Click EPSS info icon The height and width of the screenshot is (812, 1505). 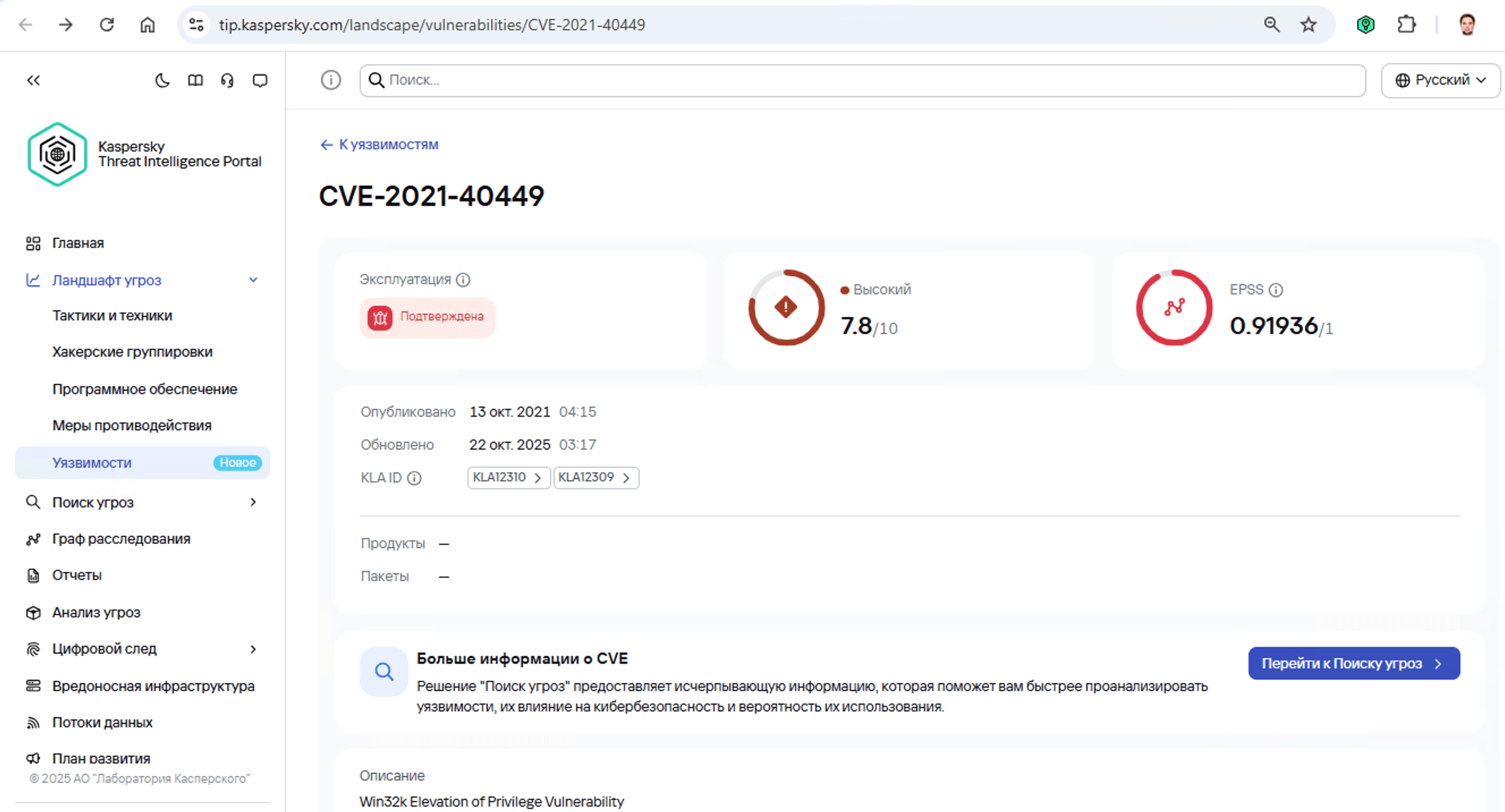point(1276,290)
